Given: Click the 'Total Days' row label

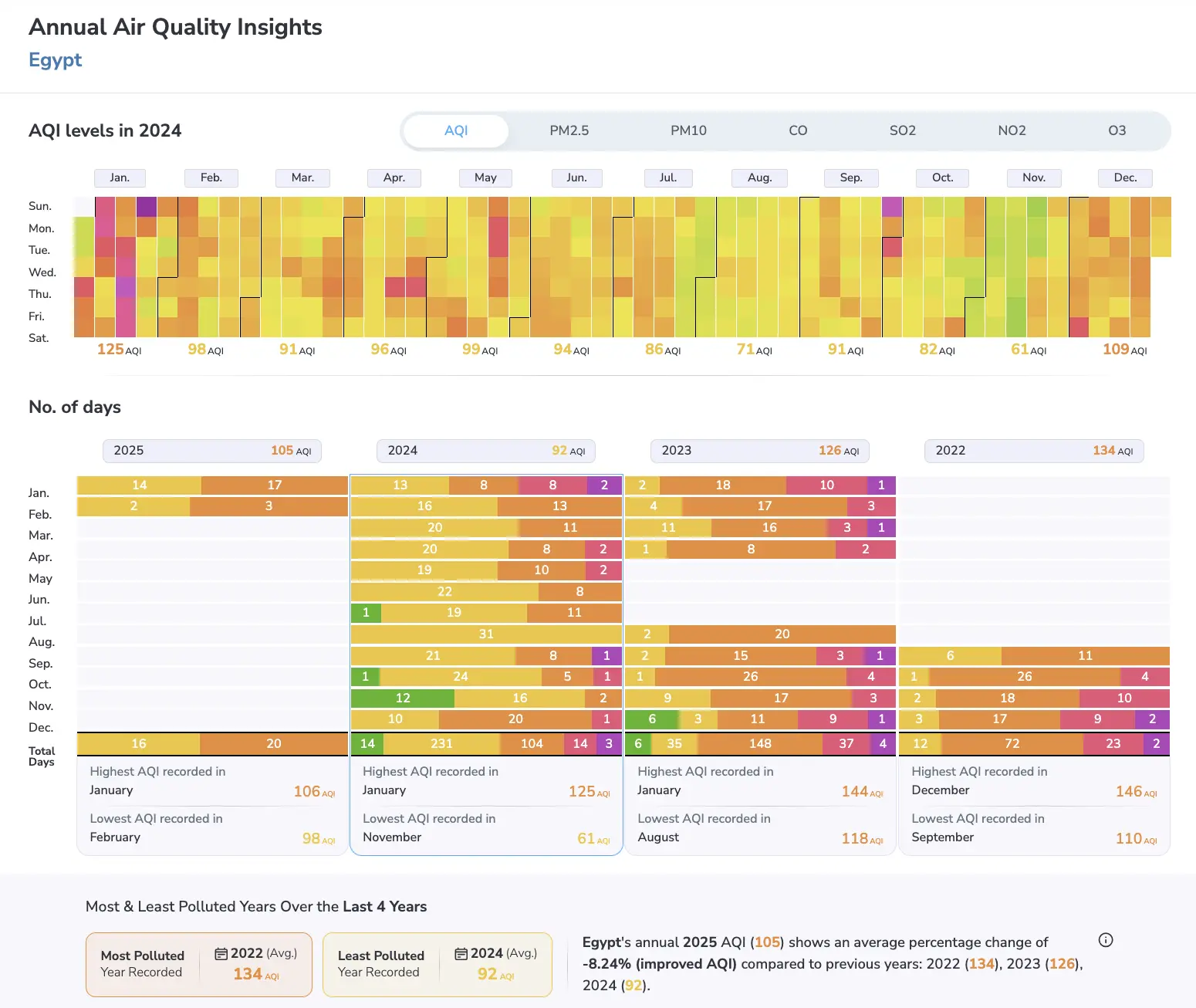Looking at the screenshot, I should [x=42, y=756].
